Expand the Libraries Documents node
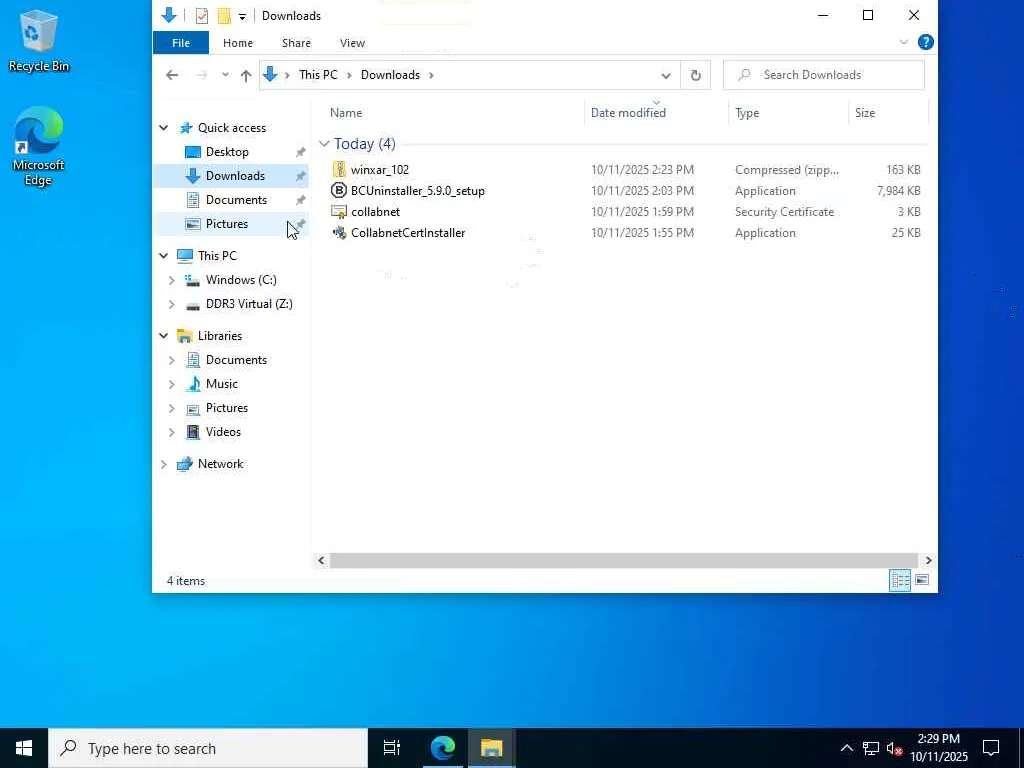This screenshot has width=1024, height=768. coord(171,360)
